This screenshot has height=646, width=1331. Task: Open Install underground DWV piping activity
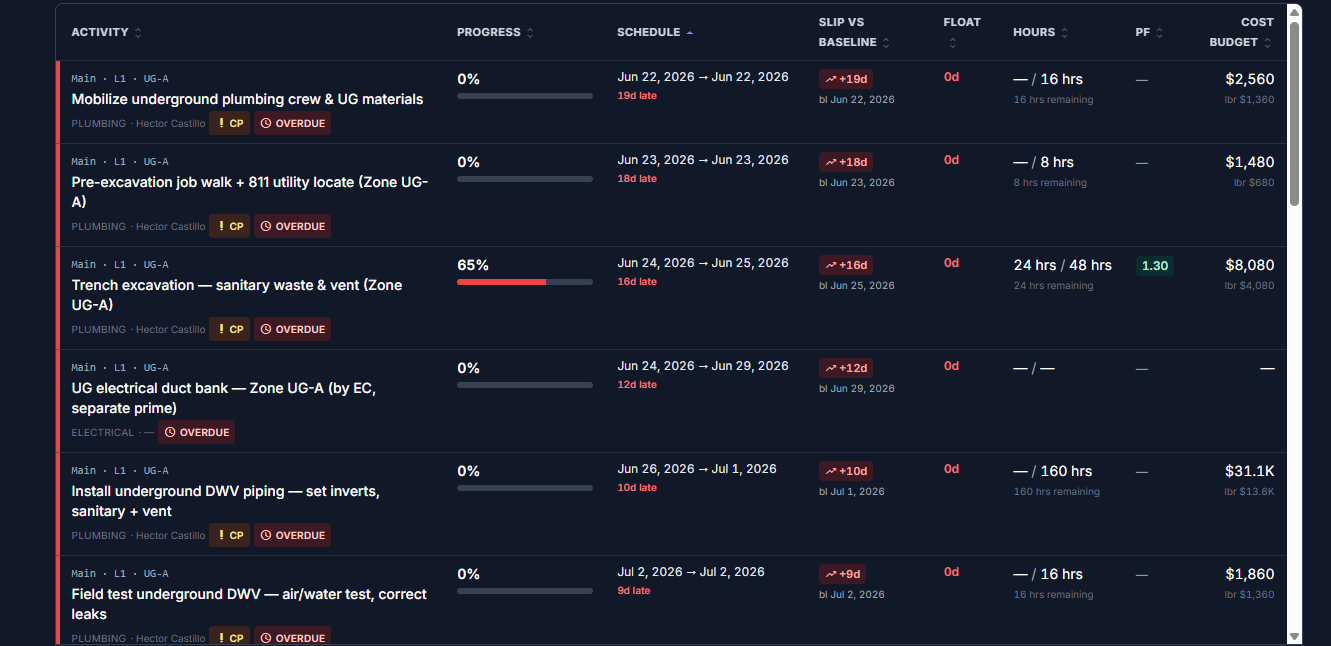[x=225, y=501]
